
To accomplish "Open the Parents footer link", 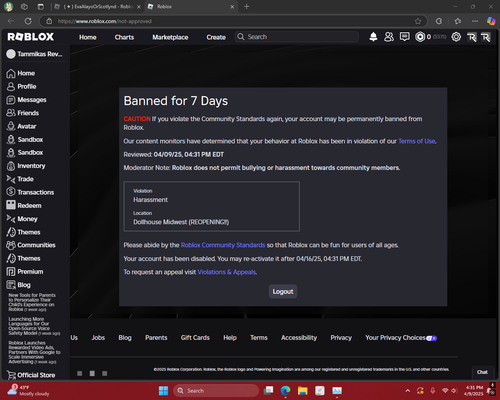I will (156, 338).
